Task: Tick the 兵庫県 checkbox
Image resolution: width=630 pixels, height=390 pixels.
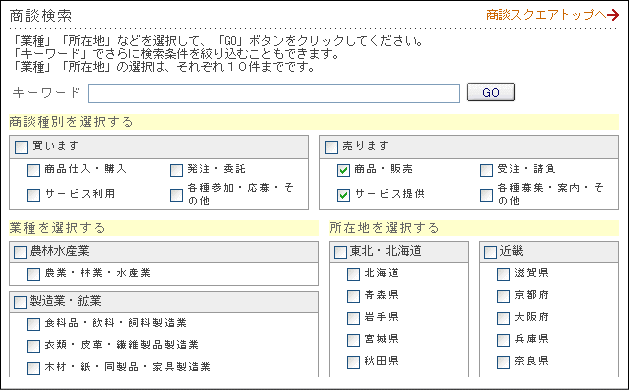Action: coord(503,340)
